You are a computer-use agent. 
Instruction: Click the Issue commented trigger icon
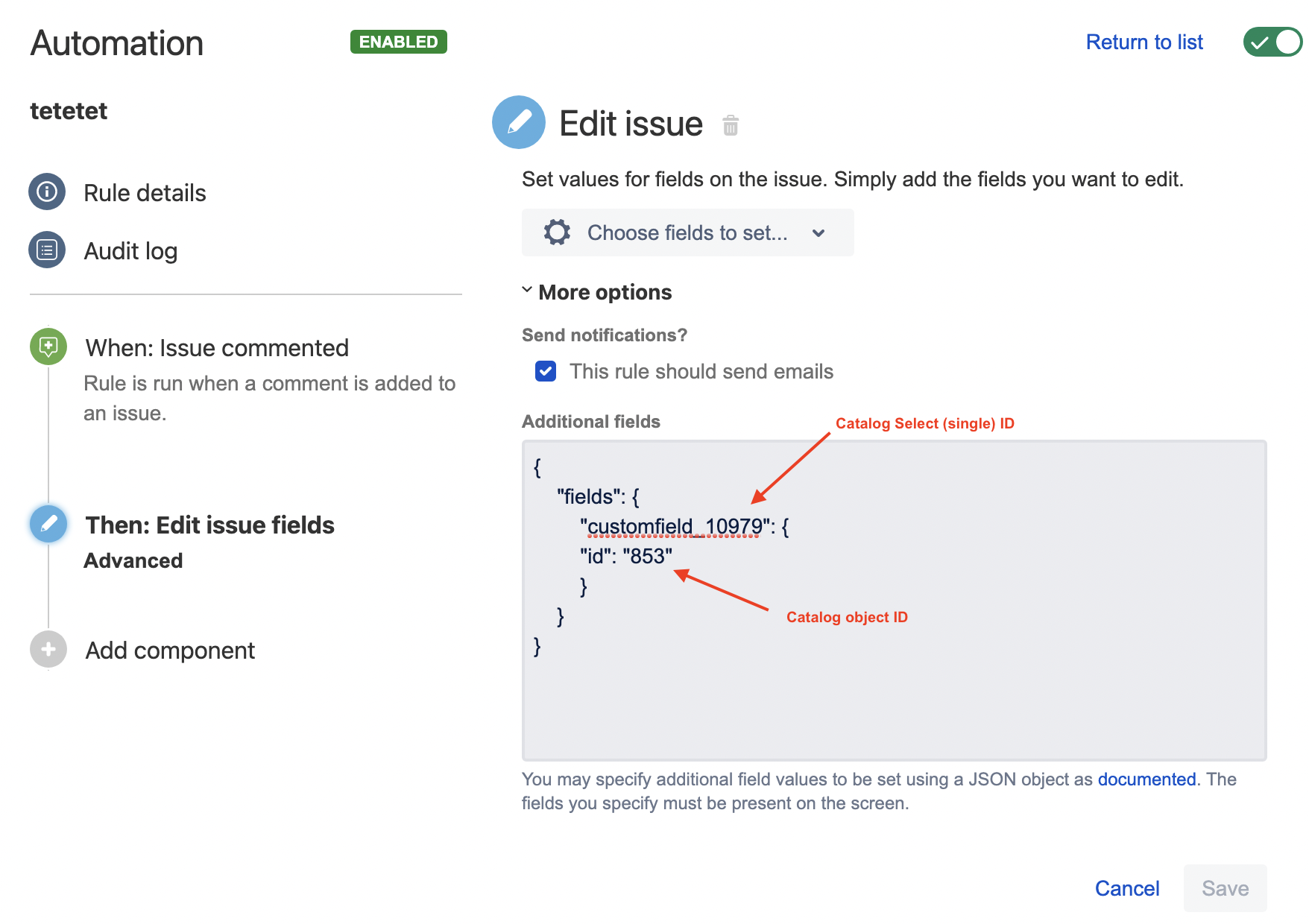pos(48,346)
